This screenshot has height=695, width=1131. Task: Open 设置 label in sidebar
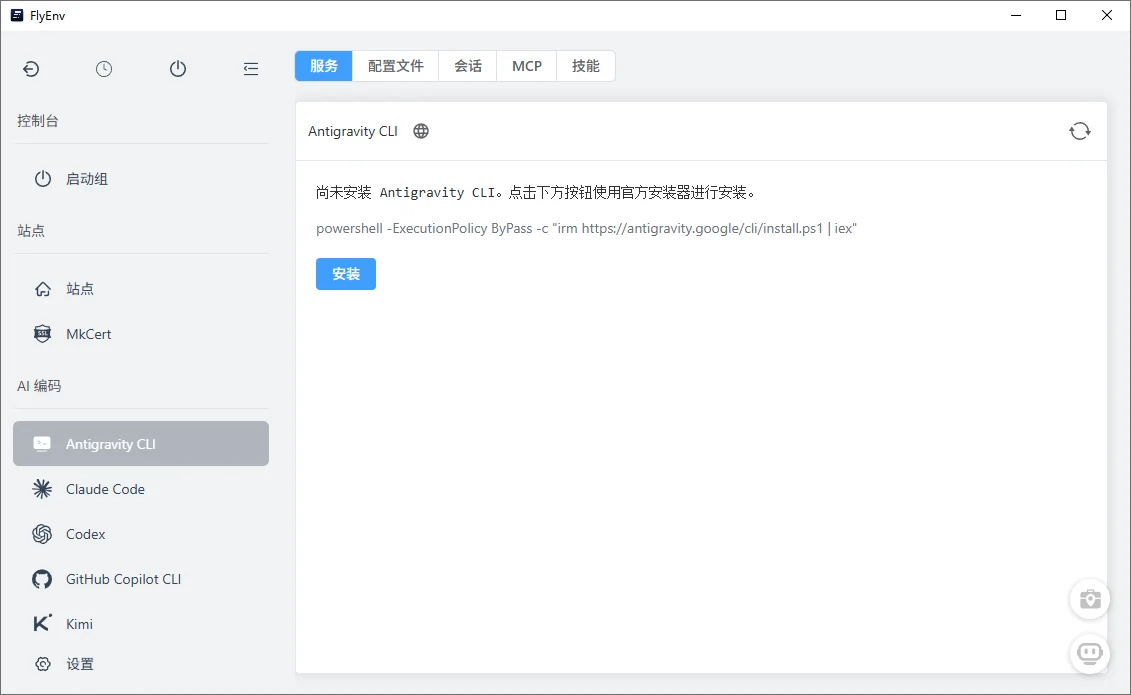[80, 664]
